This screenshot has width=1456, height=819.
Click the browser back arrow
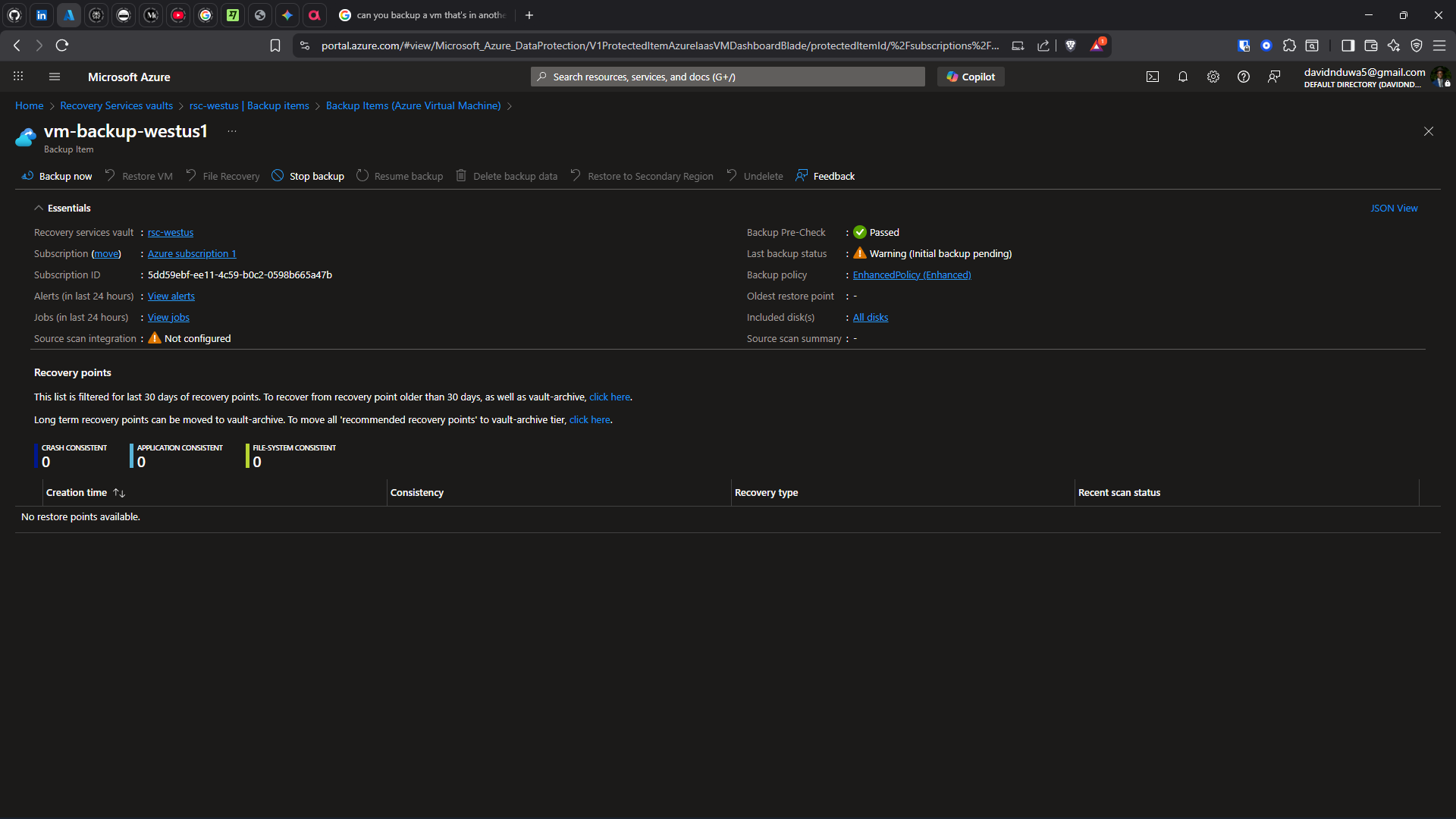pos(17,45)
